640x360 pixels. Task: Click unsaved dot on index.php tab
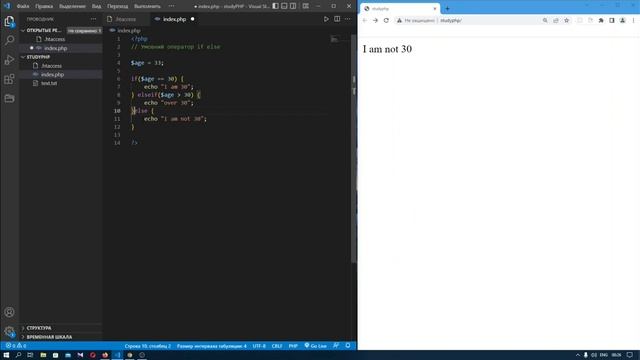(x=193, y=19)
